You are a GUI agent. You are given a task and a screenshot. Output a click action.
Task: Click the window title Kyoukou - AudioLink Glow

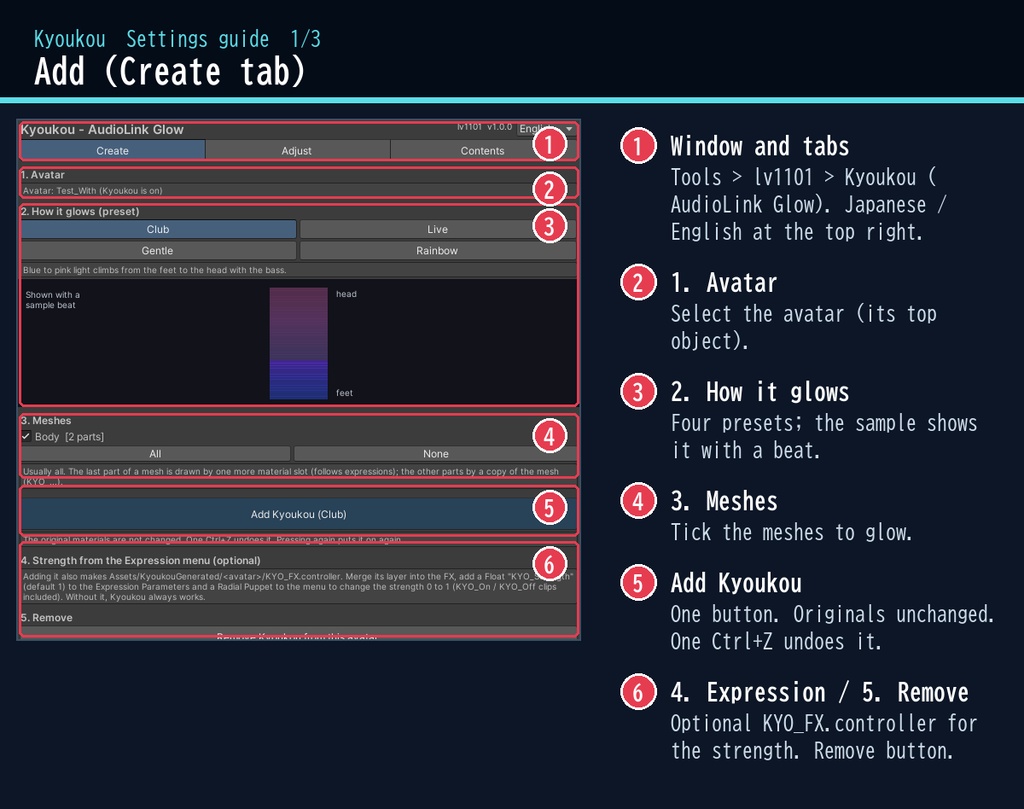102,129
